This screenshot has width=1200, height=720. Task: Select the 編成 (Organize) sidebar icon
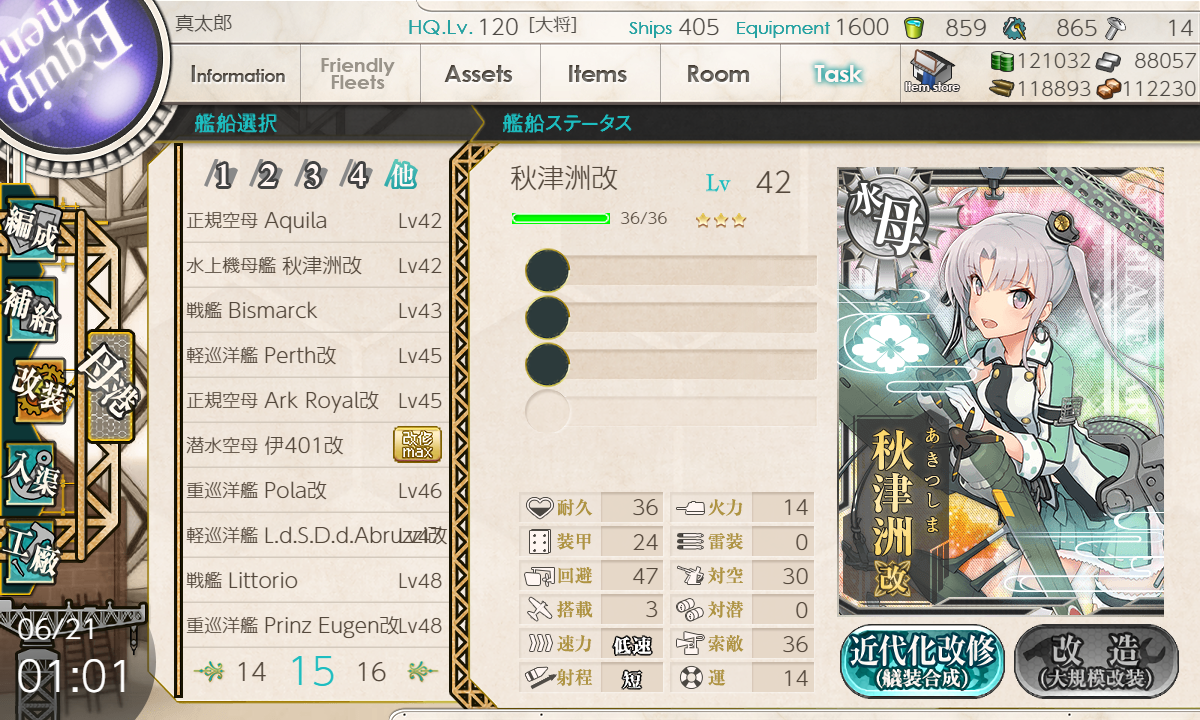[30, 232]
